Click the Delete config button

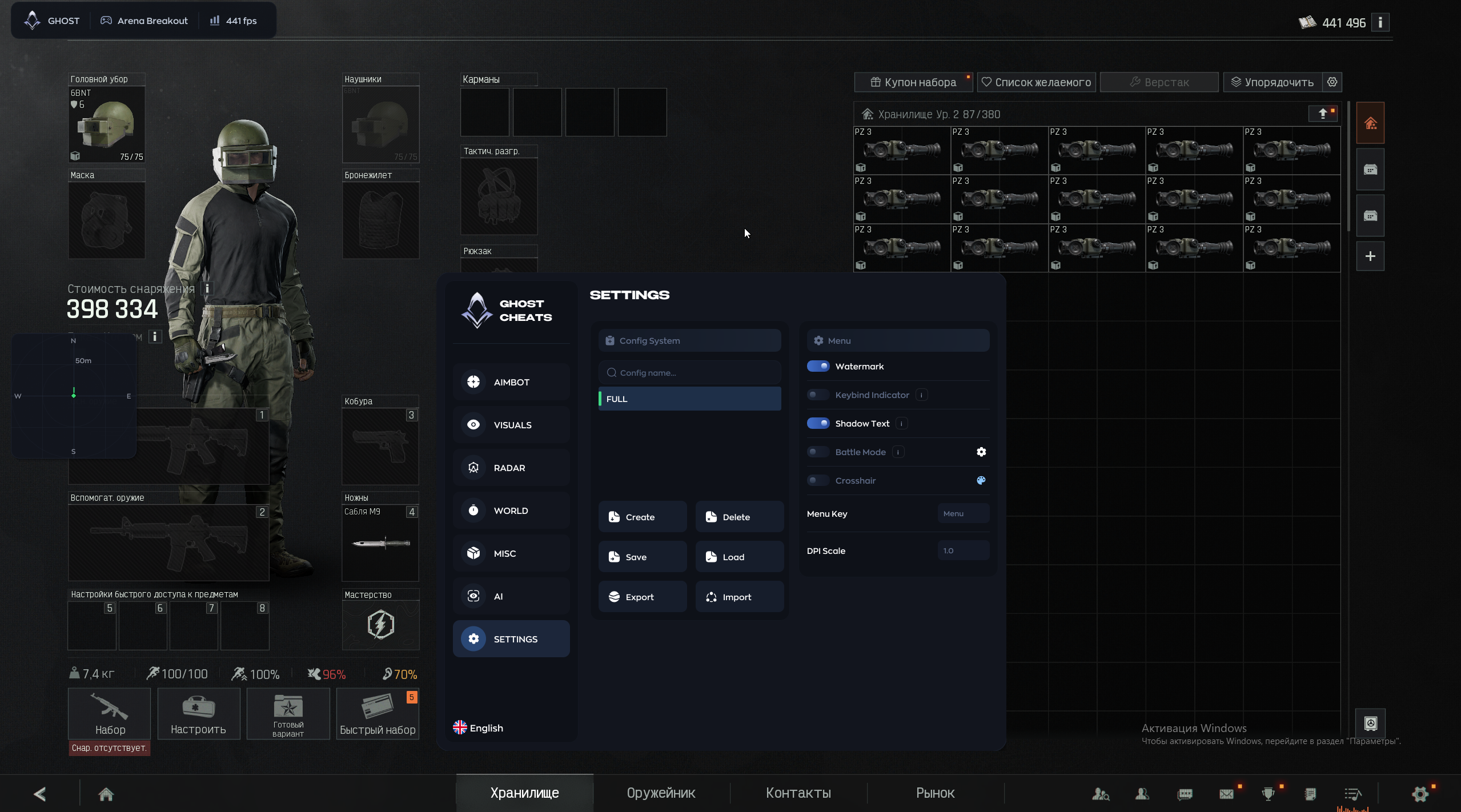740,517
